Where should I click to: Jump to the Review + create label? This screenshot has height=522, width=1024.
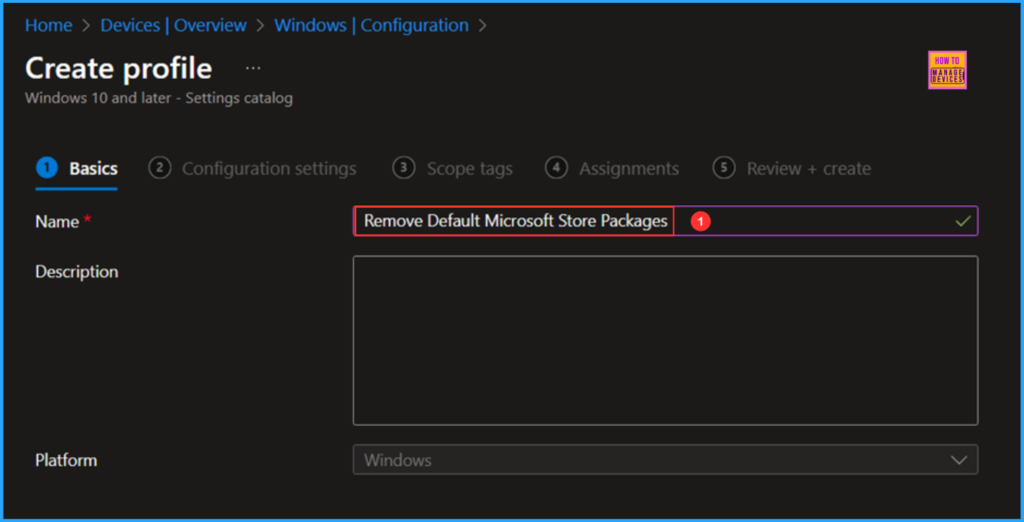tap(808, 169)
